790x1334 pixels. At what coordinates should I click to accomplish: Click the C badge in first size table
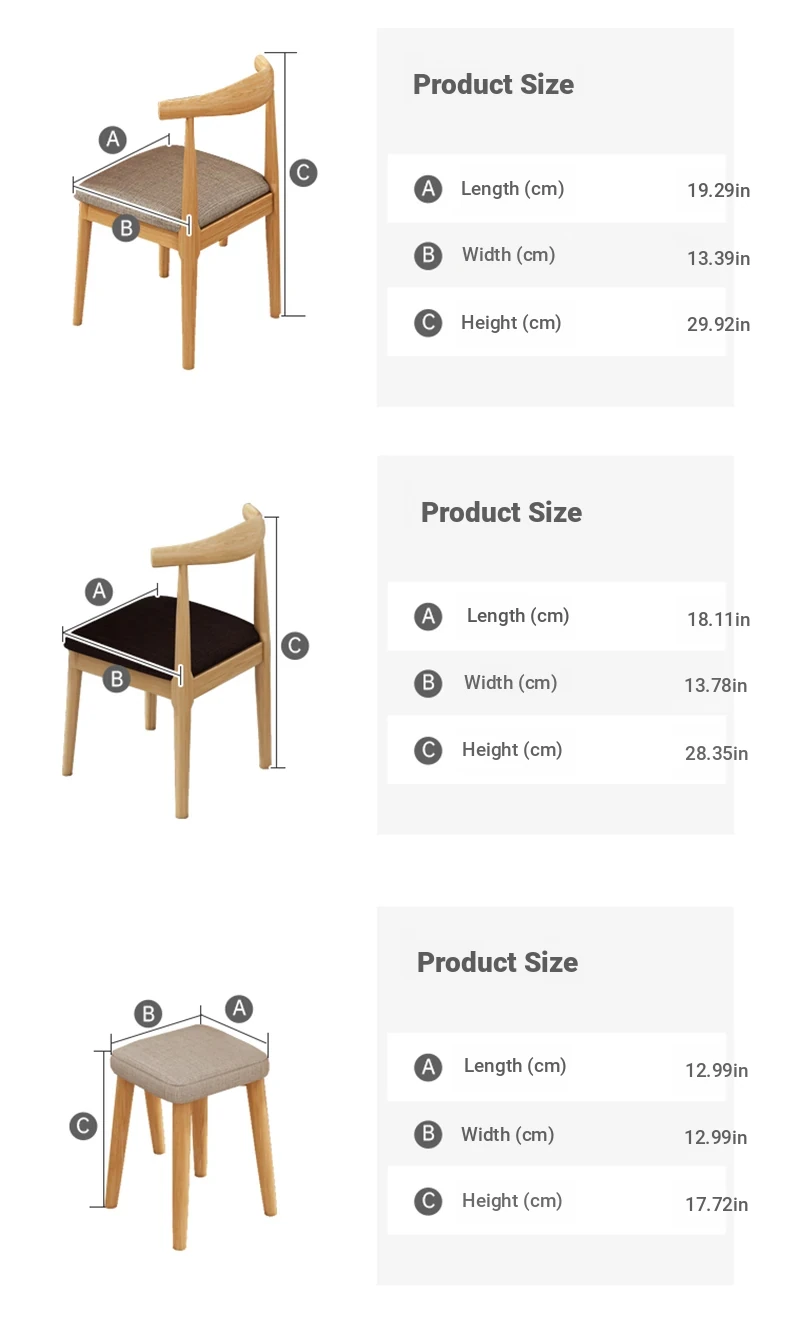click(x=428, y=323)
